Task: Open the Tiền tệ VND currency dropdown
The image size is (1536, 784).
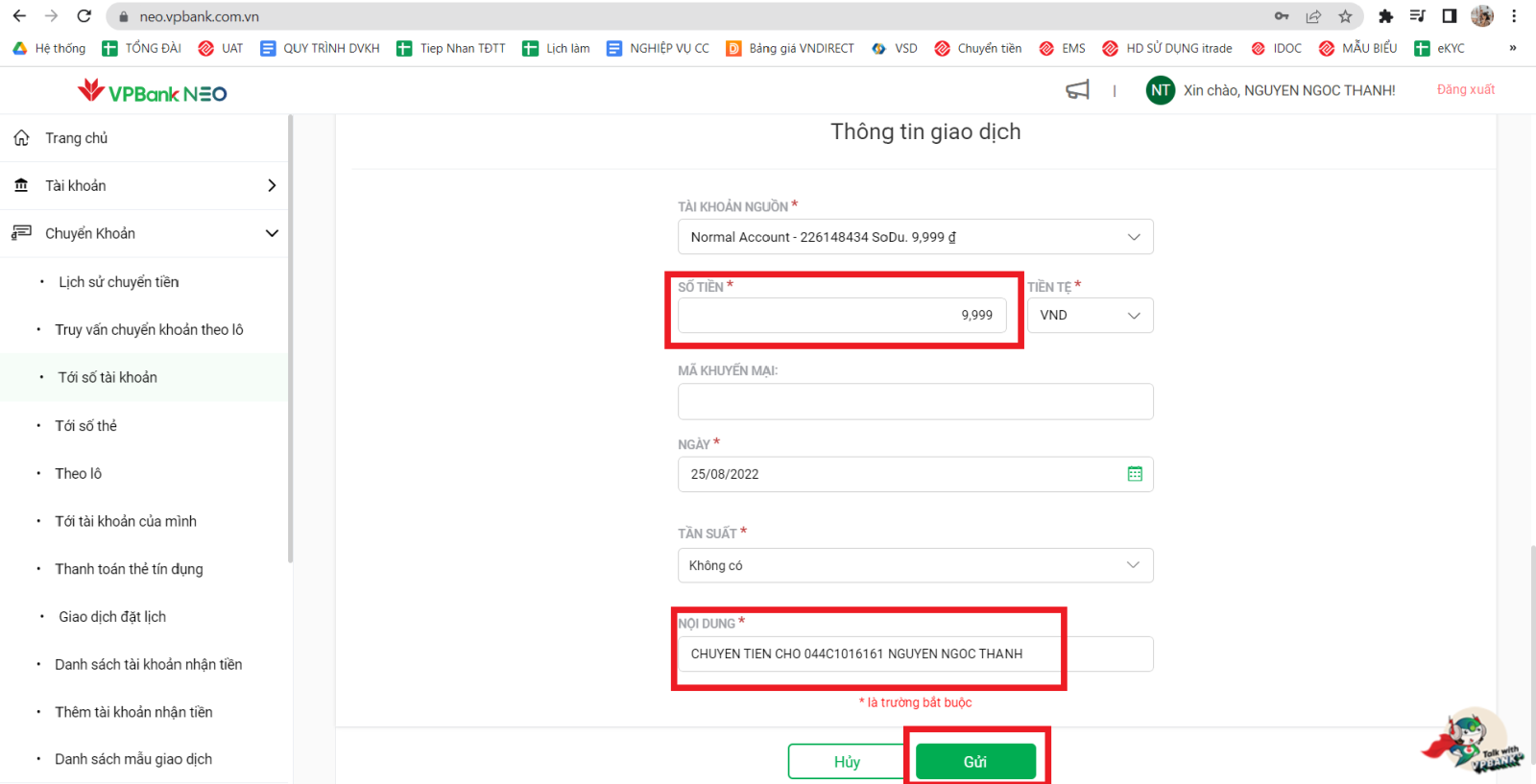Action: 1090,315
